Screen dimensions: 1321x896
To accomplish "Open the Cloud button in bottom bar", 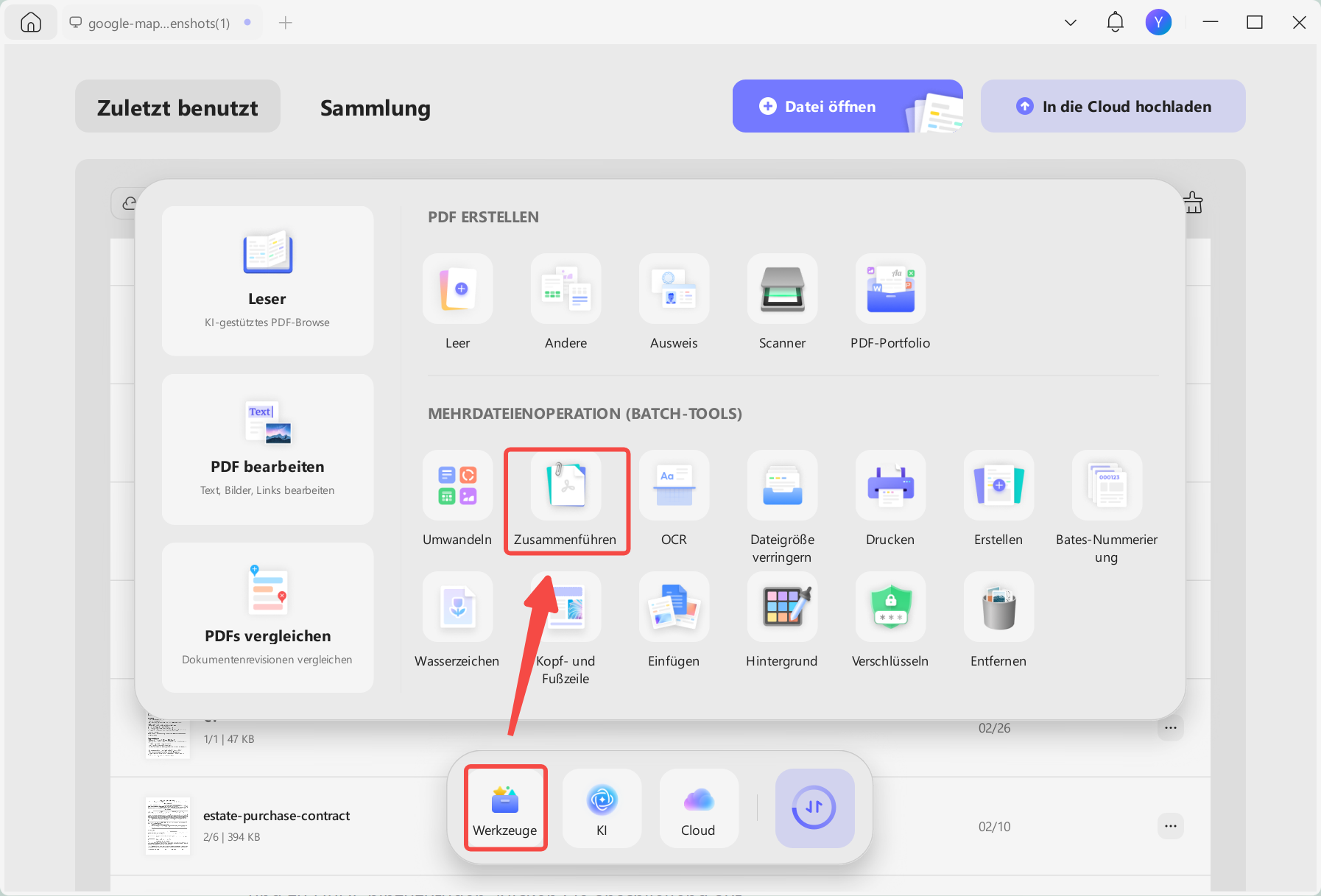I will (x=698, y=808).
